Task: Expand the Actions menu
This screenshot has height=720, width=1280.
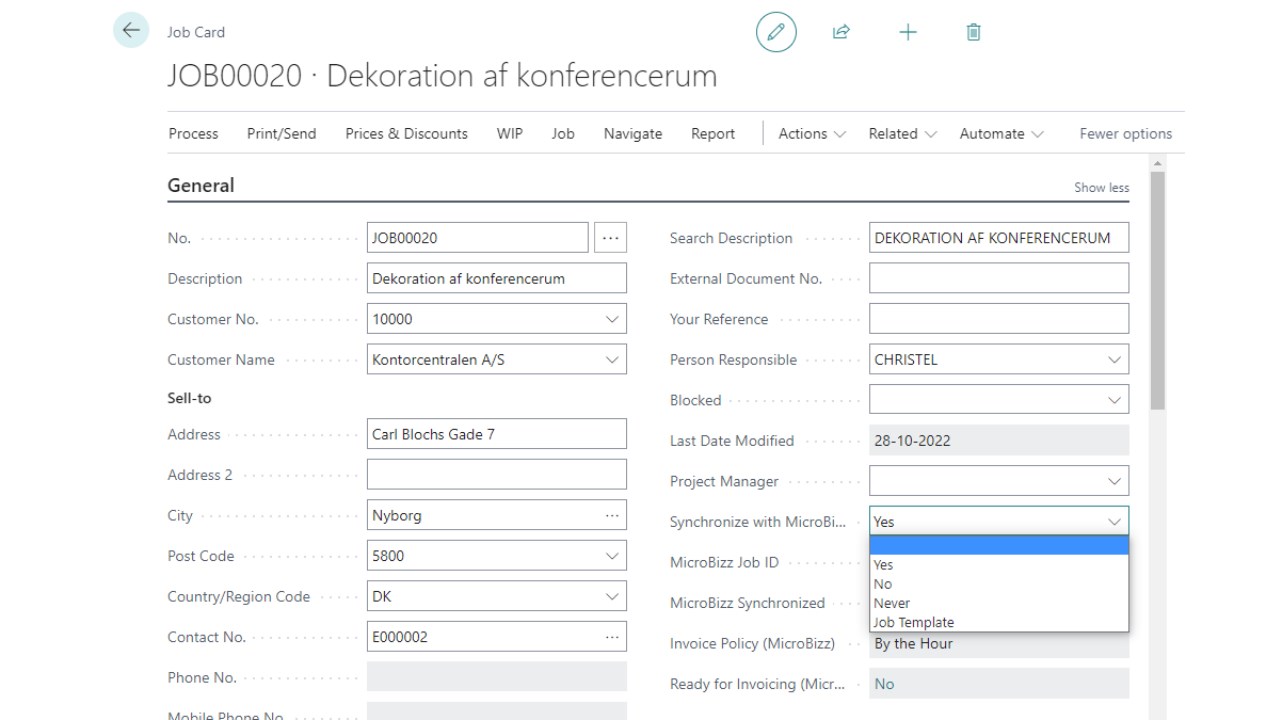Action: click(812, 134)
